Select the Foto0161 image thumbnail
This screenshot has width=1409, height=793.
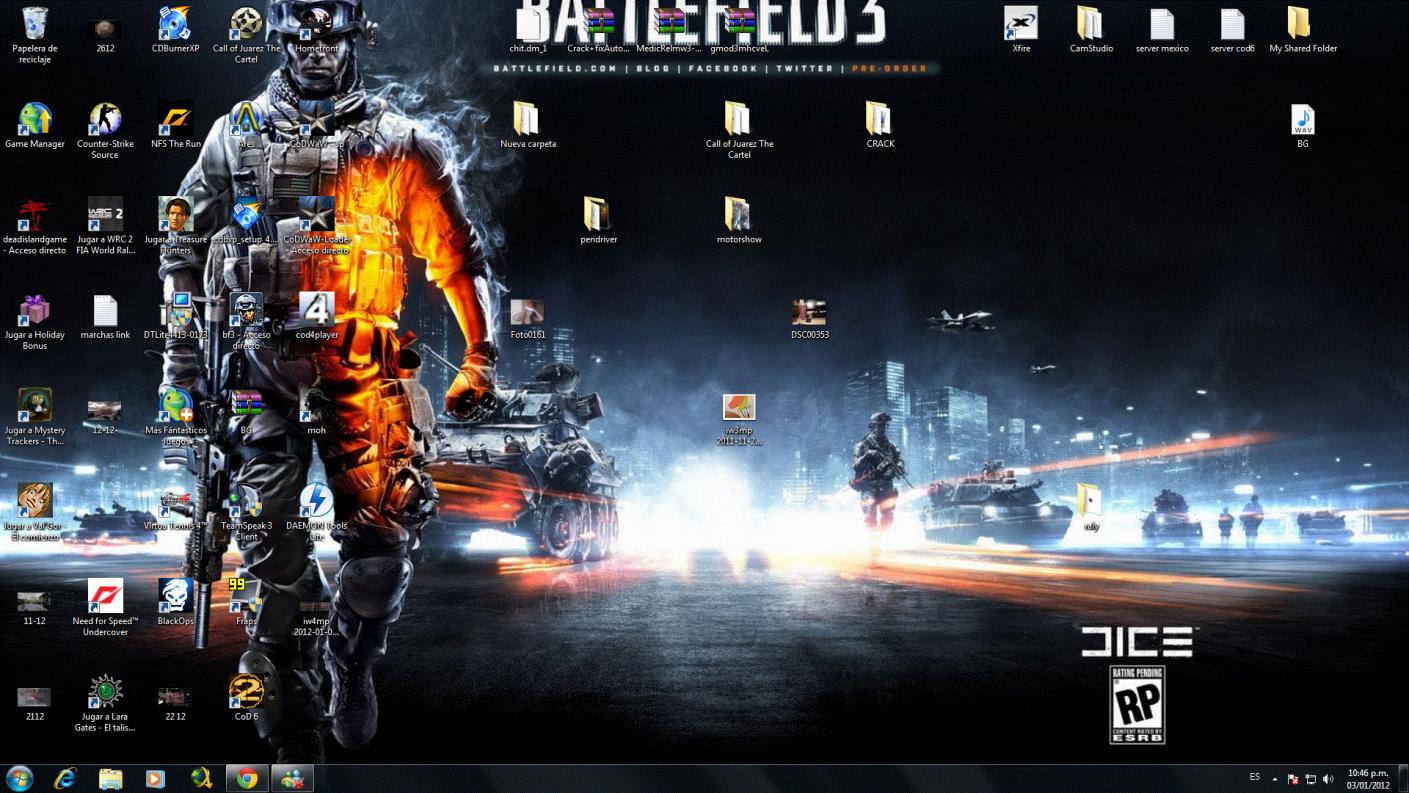528,312
